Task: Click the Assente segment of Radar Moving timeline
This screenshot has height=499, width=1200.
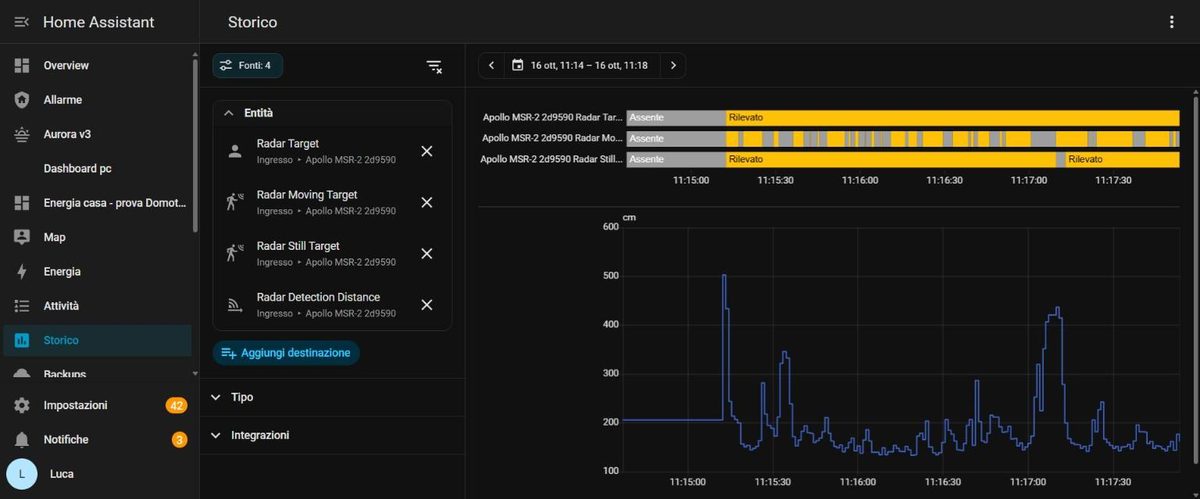Action: (676, 138)
